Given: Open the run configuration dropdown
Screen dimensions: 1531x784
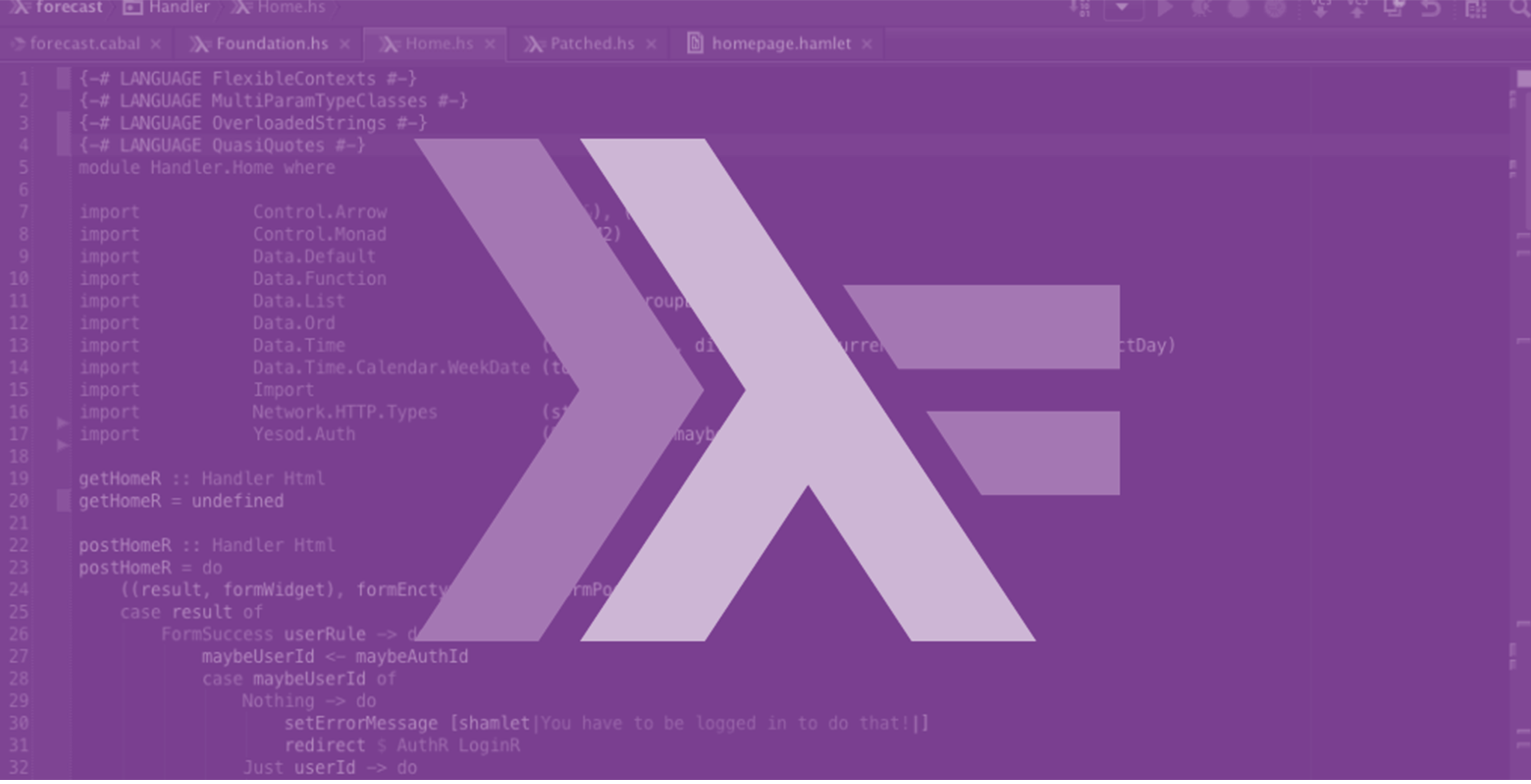Looking at the screenshot, I should [1122, 8].
